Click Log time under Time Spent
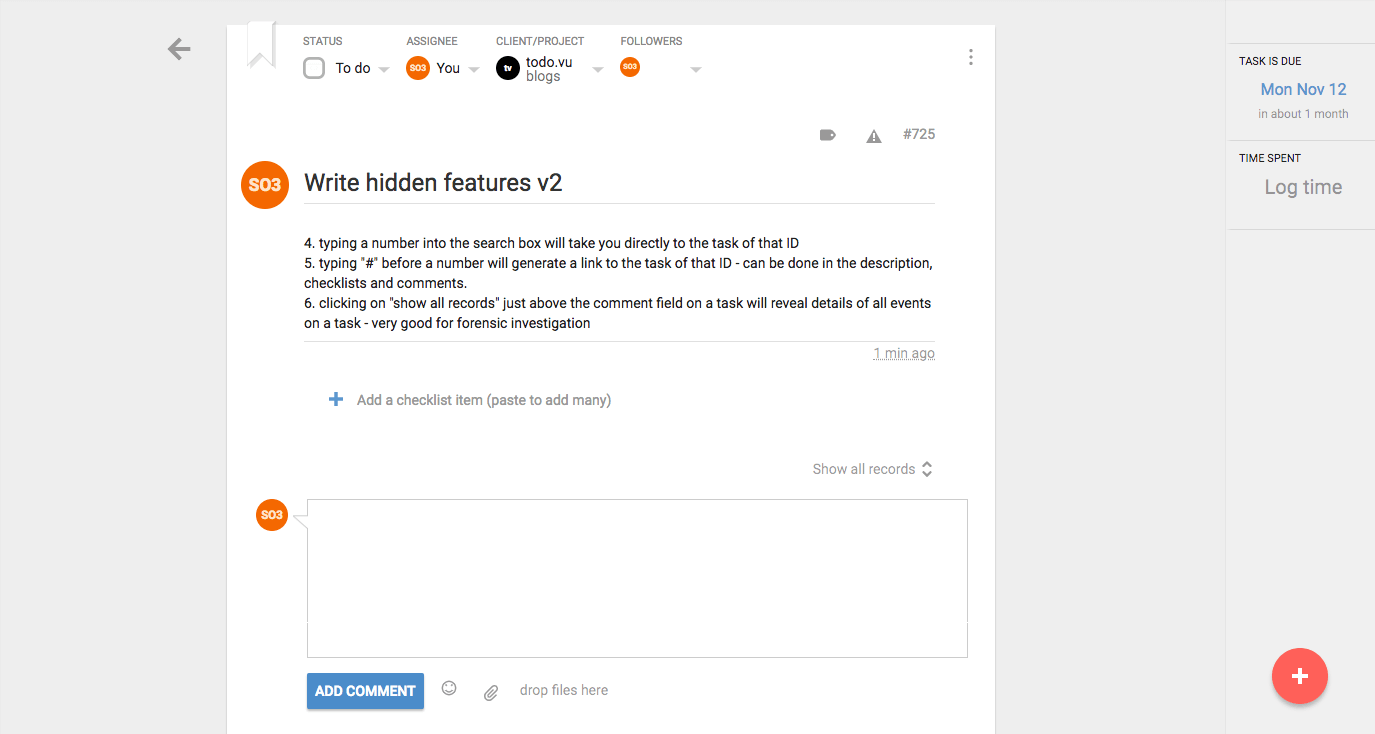 (1303, 187)
